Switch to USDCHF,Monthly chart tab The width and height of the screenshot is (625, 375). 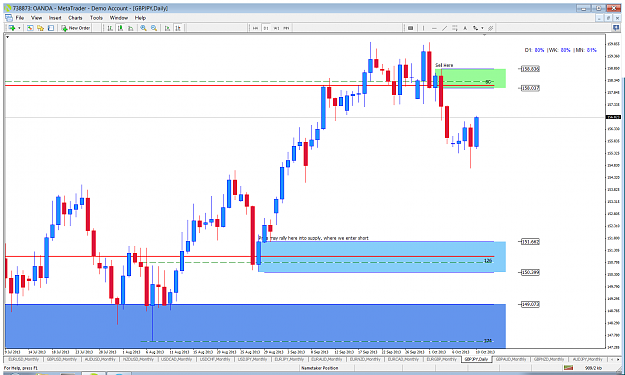(x=214, y=359)
